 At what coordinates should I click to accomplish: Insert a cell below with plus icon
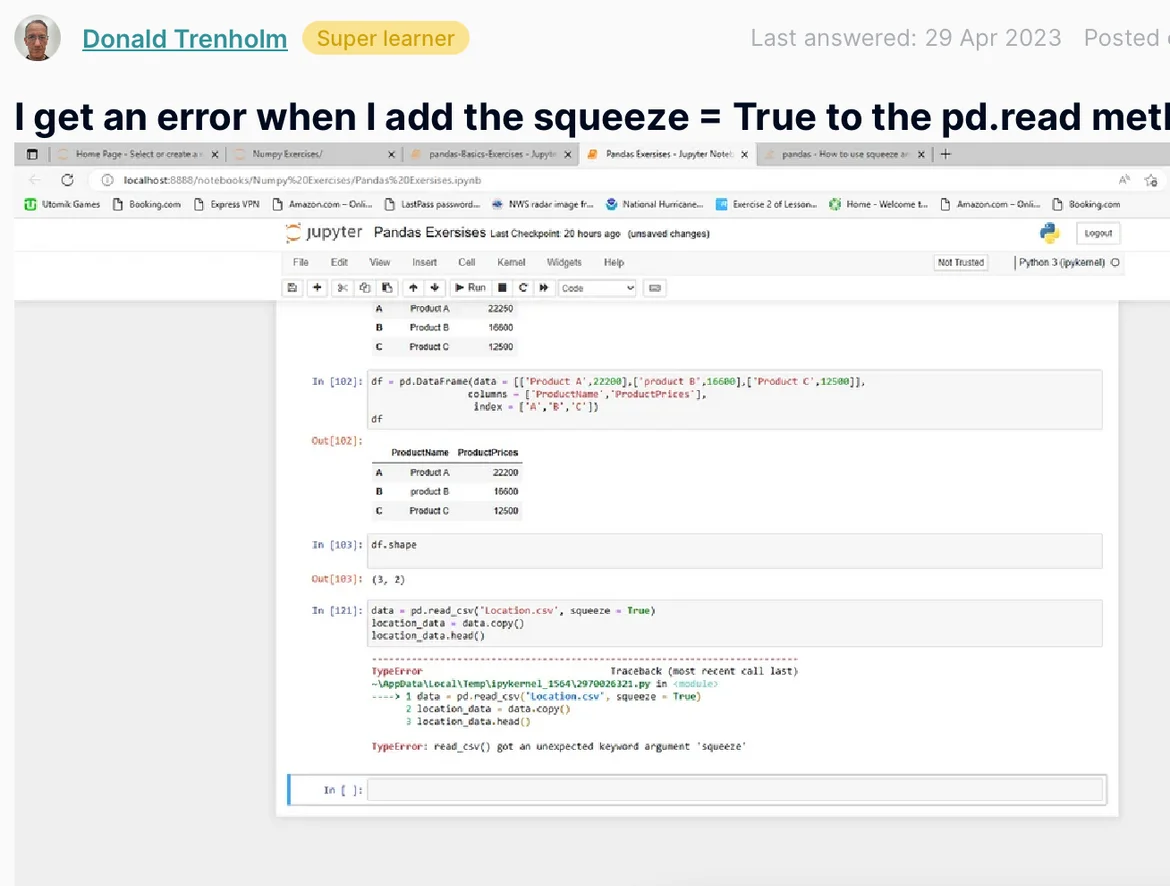(317, 288)
